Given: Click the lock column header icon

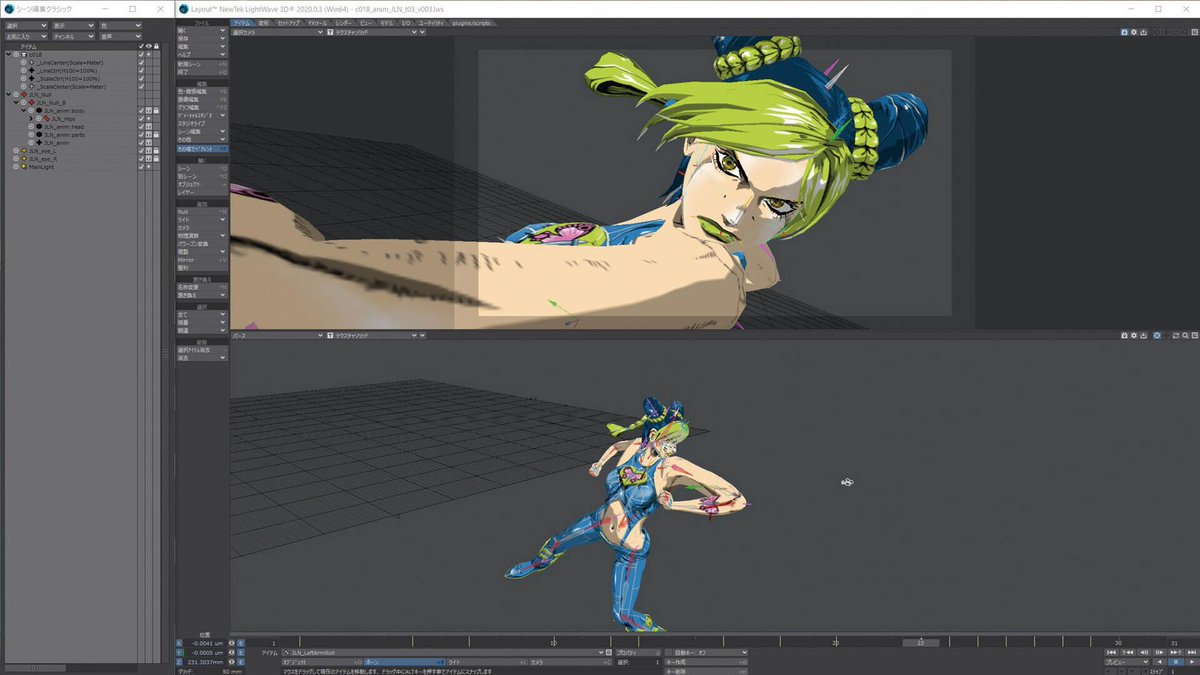Looking at the screenshot, I should pos(156,46).
